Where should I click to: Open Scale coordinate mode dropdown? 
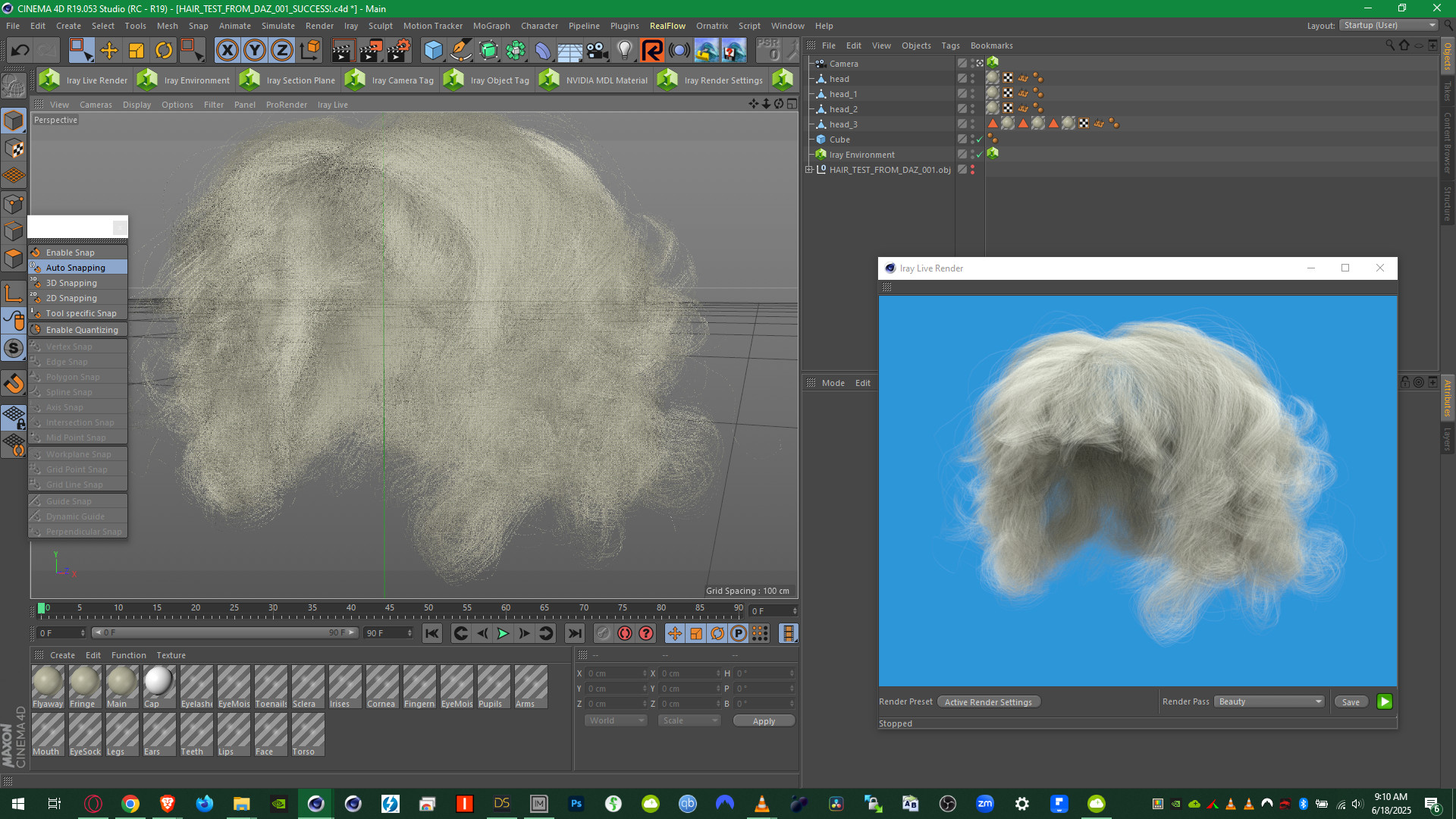(x=689, y=720)
